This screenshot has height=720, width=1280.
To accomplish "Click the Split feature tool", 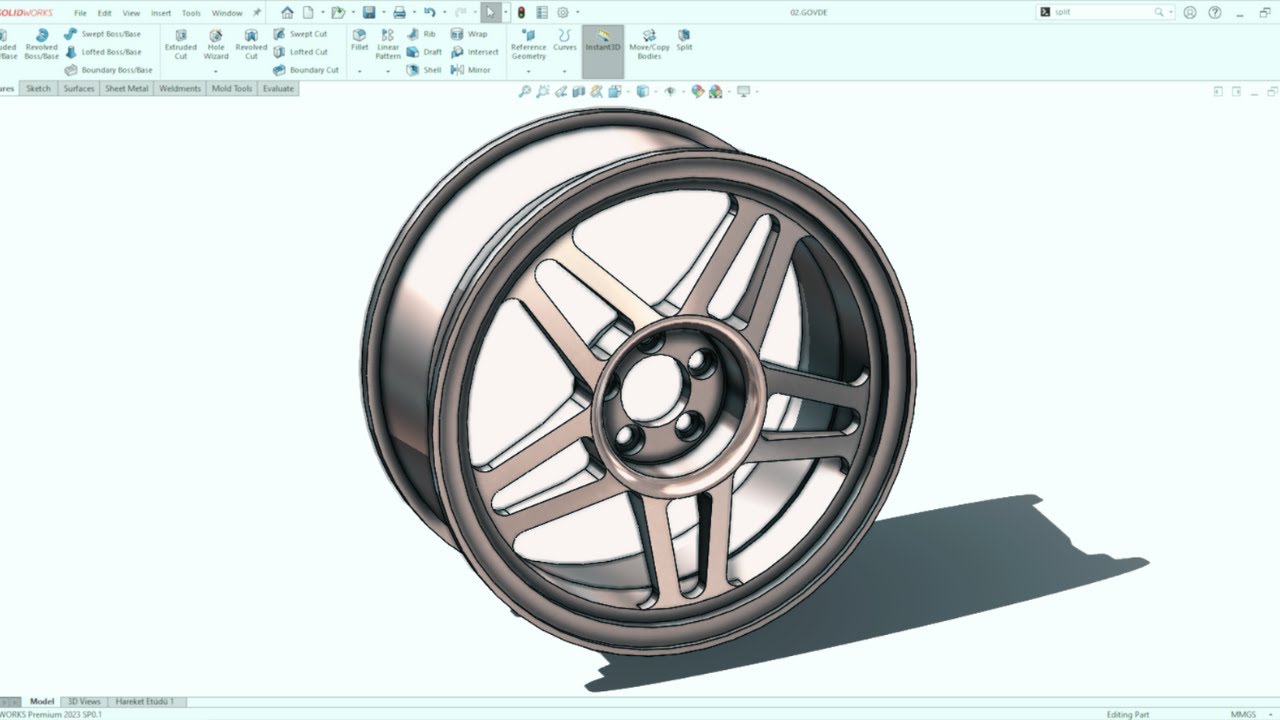I will (684, 40).
